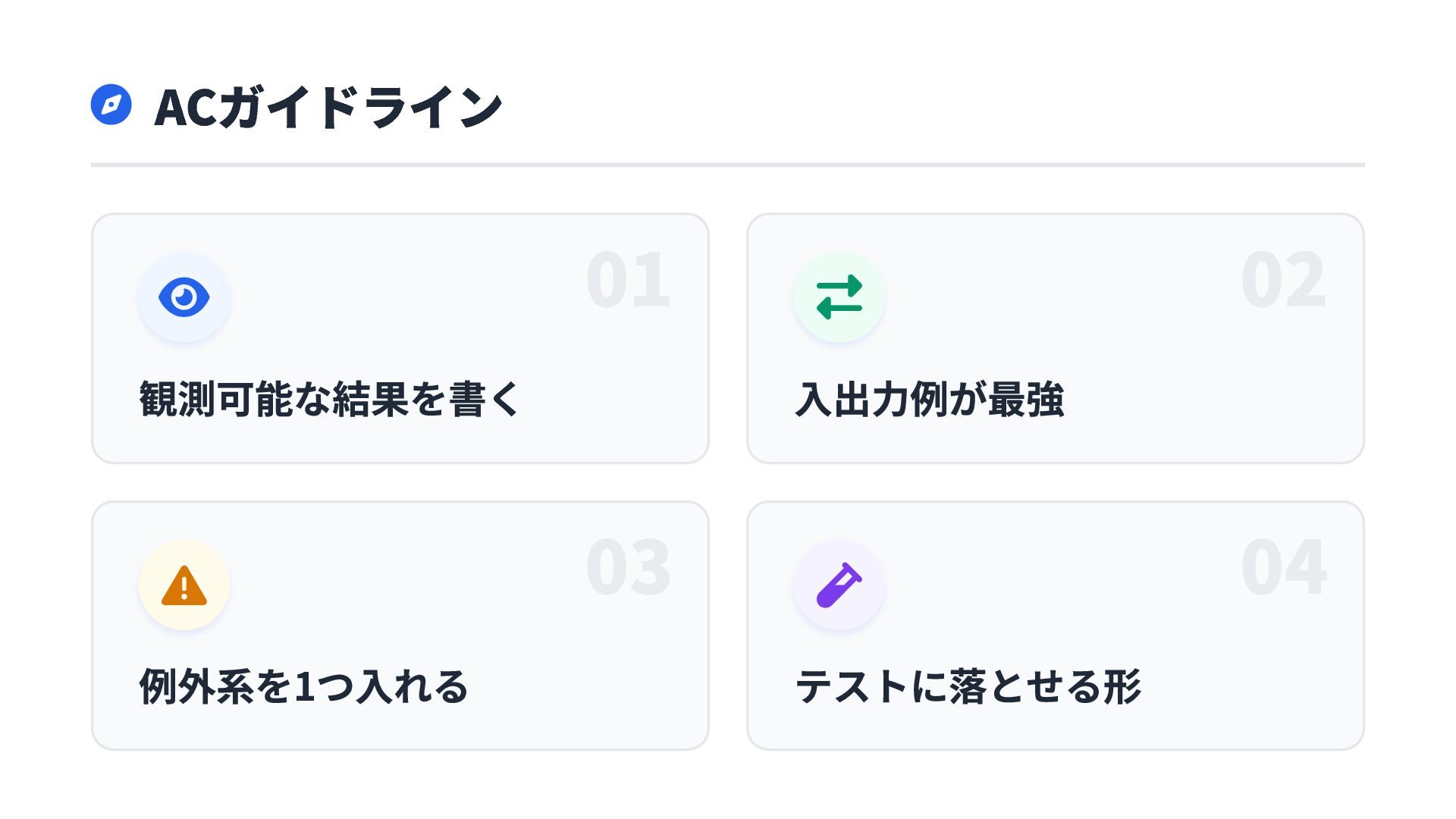Screen dimensions: 1456x819
Task: Click the 入出力例が最強 label
Action: click(x=929, y=399)
